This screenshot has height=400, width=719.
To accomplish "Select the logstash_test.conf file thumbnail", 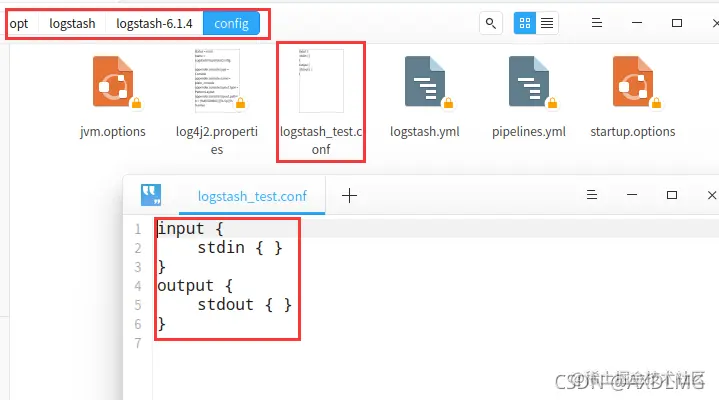I will click(x=321, y=81).
